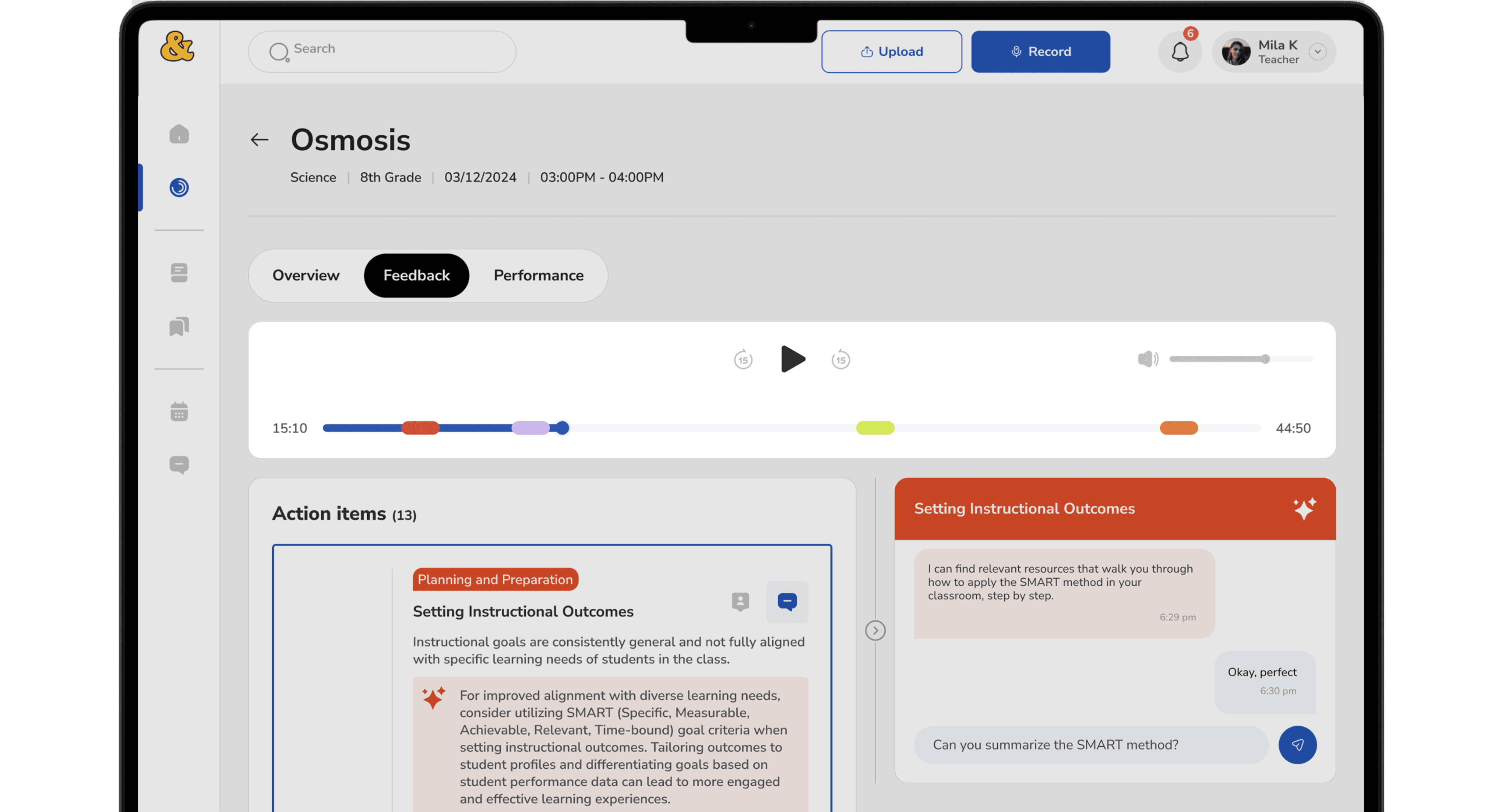Mute audio with the speaker icon

coord(1147,359)
